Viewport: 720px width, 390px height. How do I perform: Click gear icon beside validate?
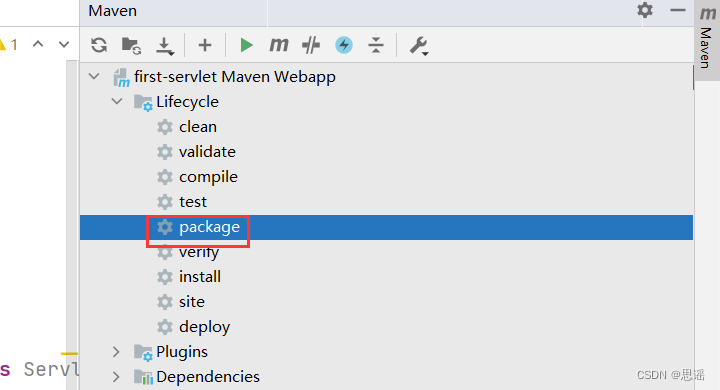click(x=165, y=152)
